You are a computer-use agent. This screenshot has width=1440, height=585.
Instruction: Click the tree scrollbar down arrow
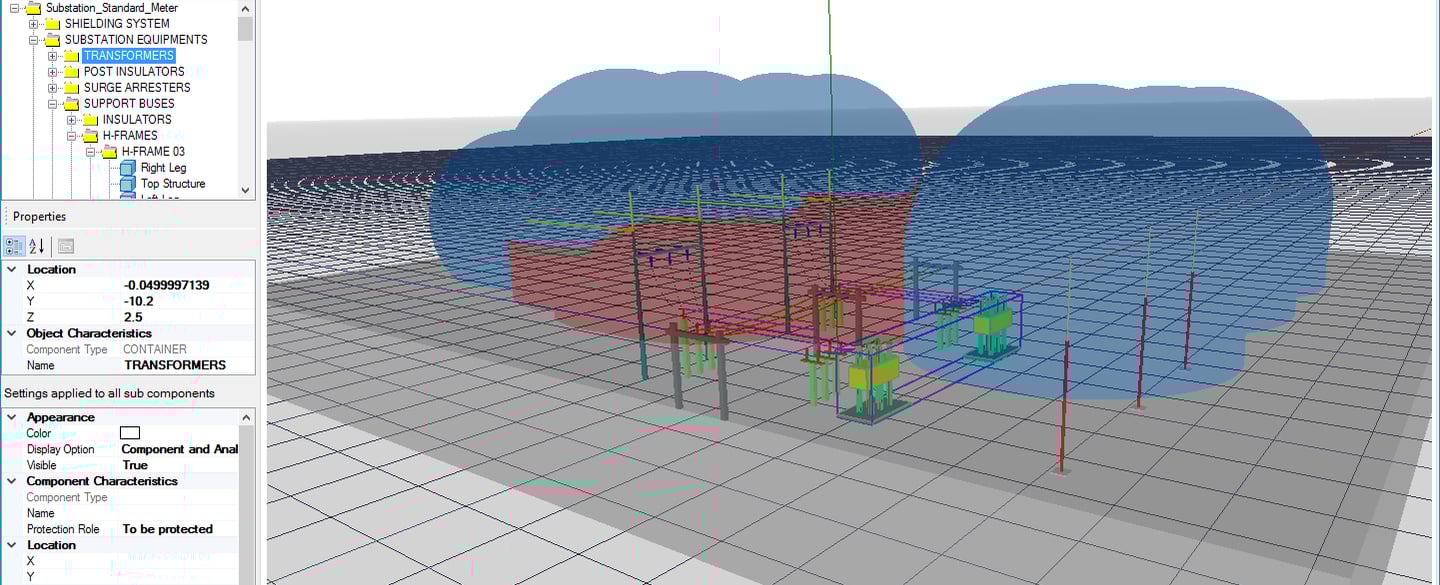[246, 190]
